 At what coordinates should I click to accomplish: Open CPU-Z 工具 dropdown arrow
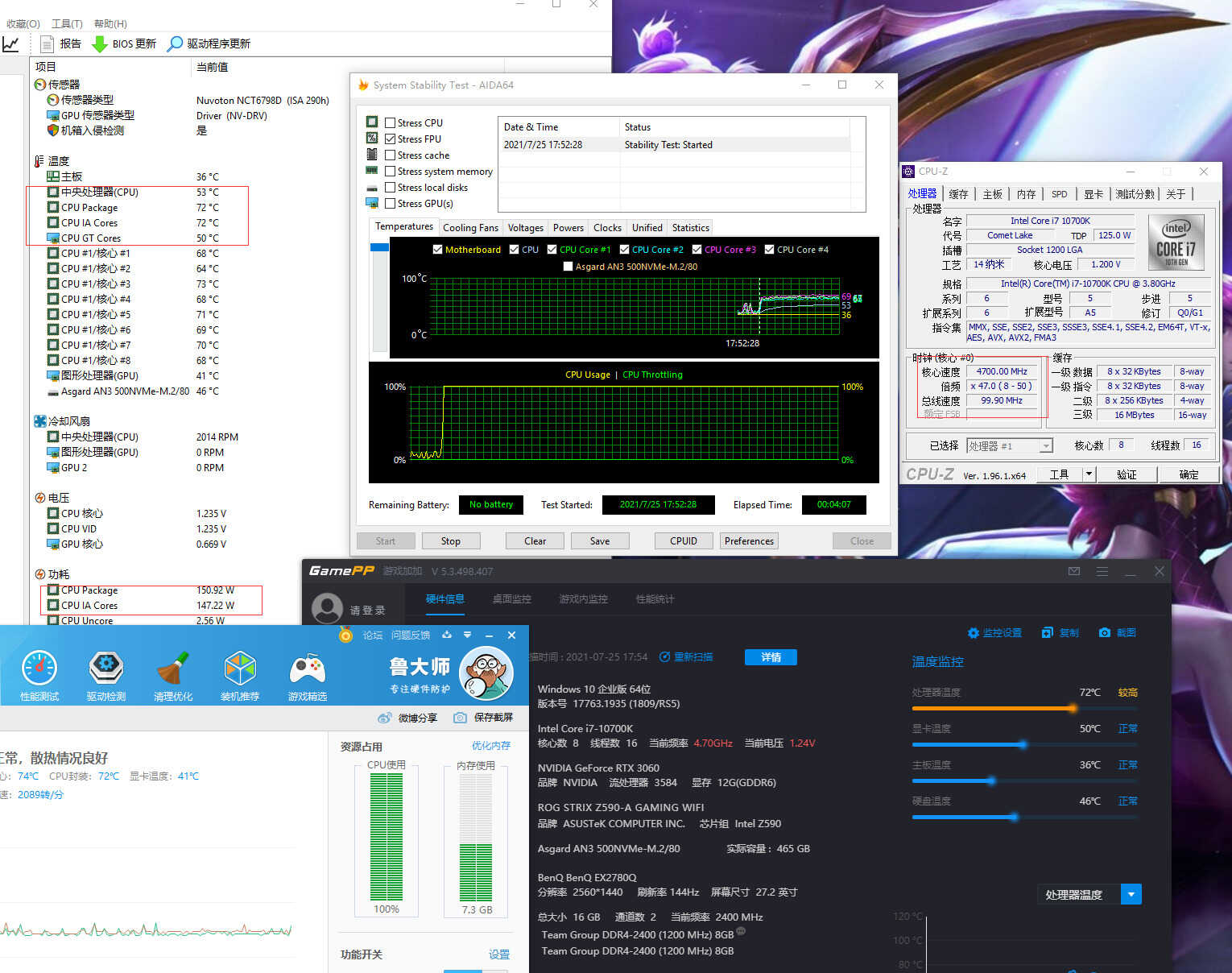(1089, 474)
